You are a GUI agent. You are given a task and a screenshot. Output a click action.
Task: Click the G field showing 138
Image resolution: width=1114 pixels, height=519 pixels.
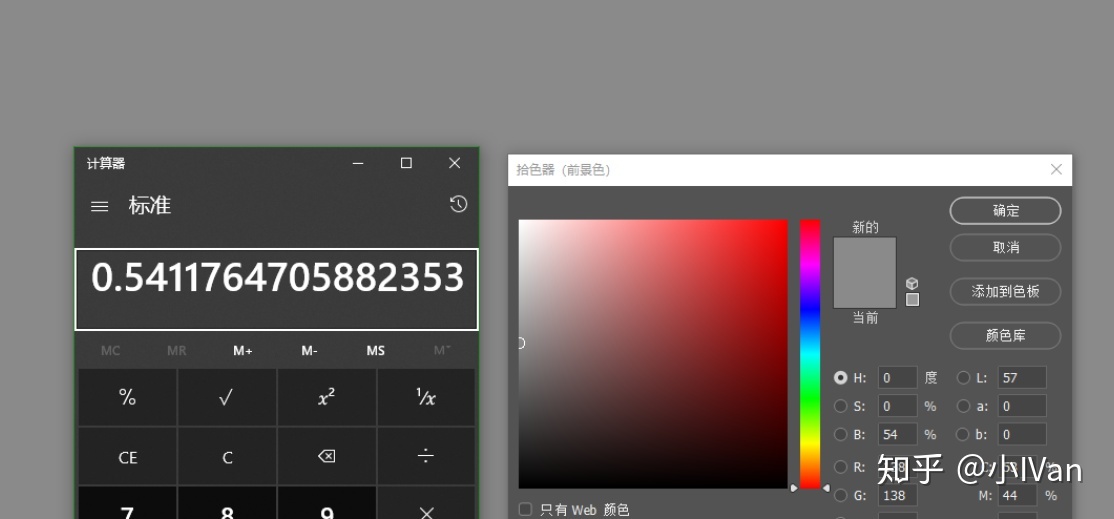pyautogui.click(x=897, y=496)
